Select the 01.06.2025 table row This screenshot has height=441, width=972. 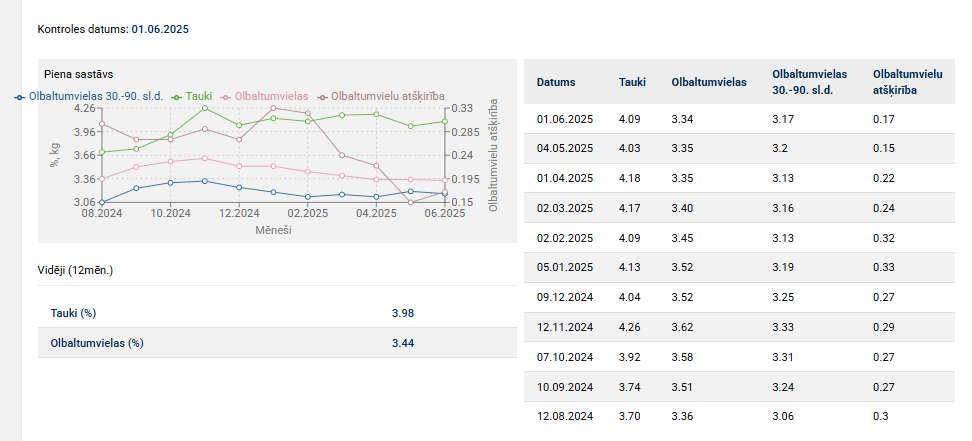tap(738, 120)
